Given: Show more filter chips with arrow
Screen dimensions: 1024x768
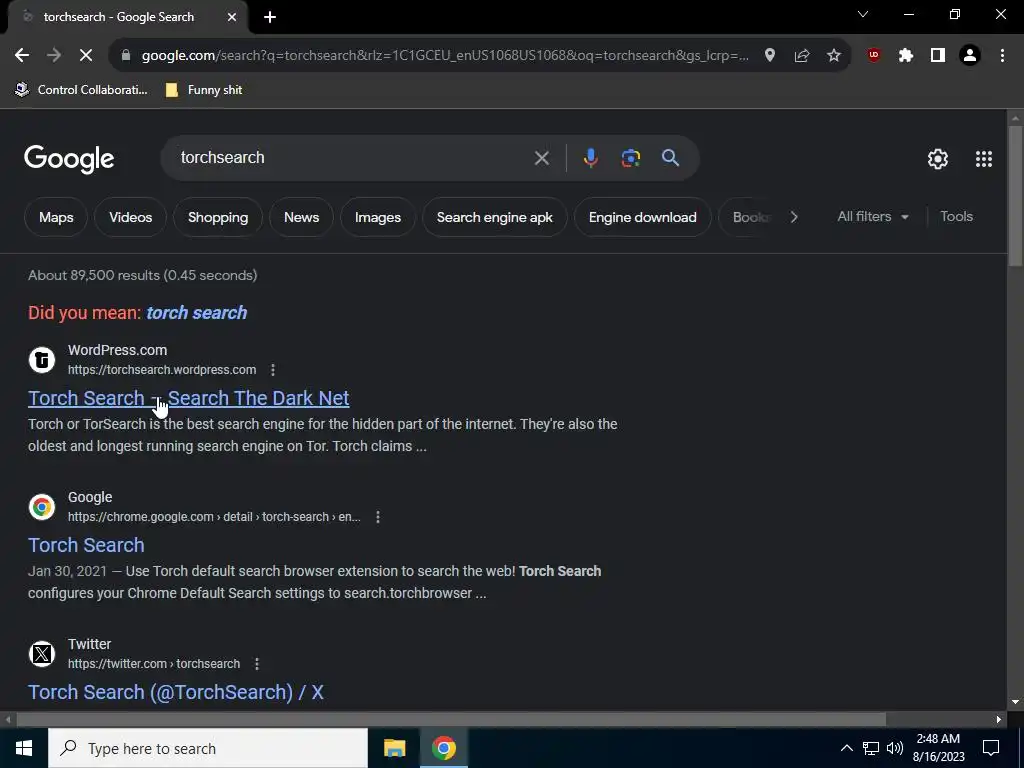Looking at the screenshot, I should click(793, 217).
